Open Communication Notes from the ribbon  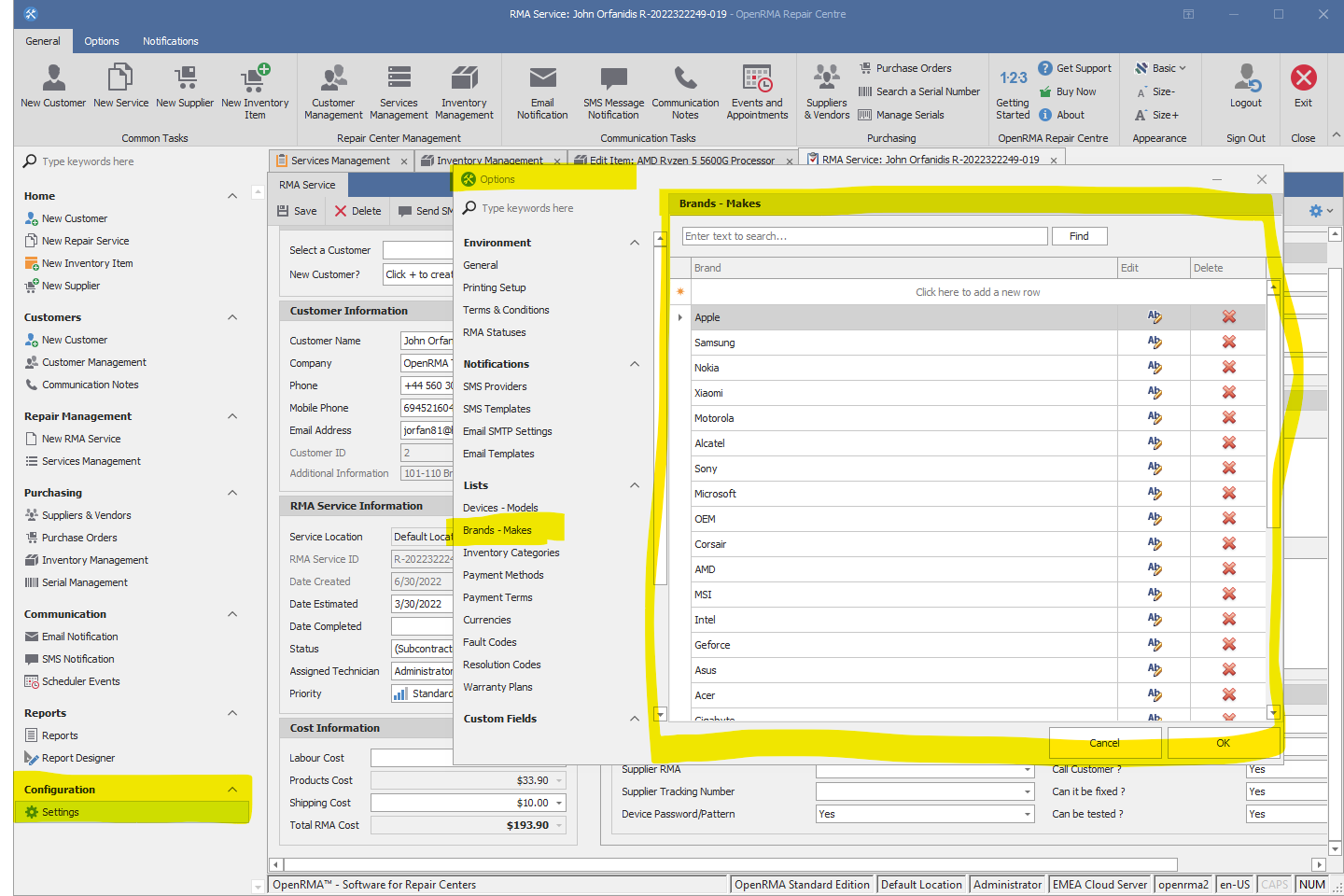coord(685,91)
